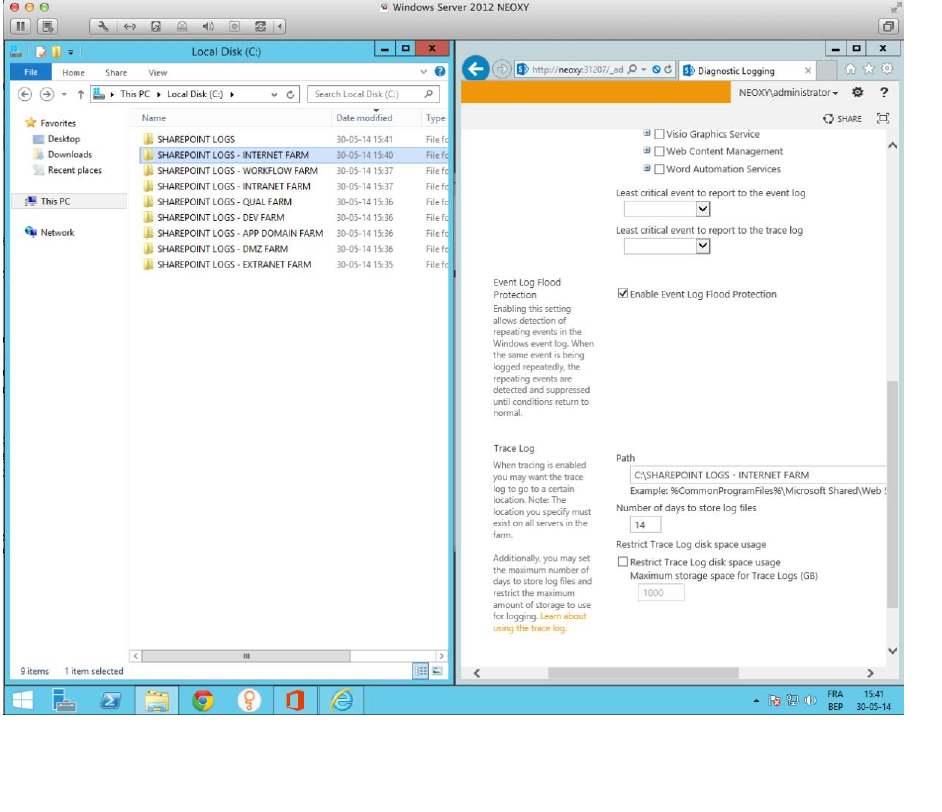Select SHAREPOINT LOGS - WORKFLOW FARM folder
942x812 pixels.
[237, 171]
